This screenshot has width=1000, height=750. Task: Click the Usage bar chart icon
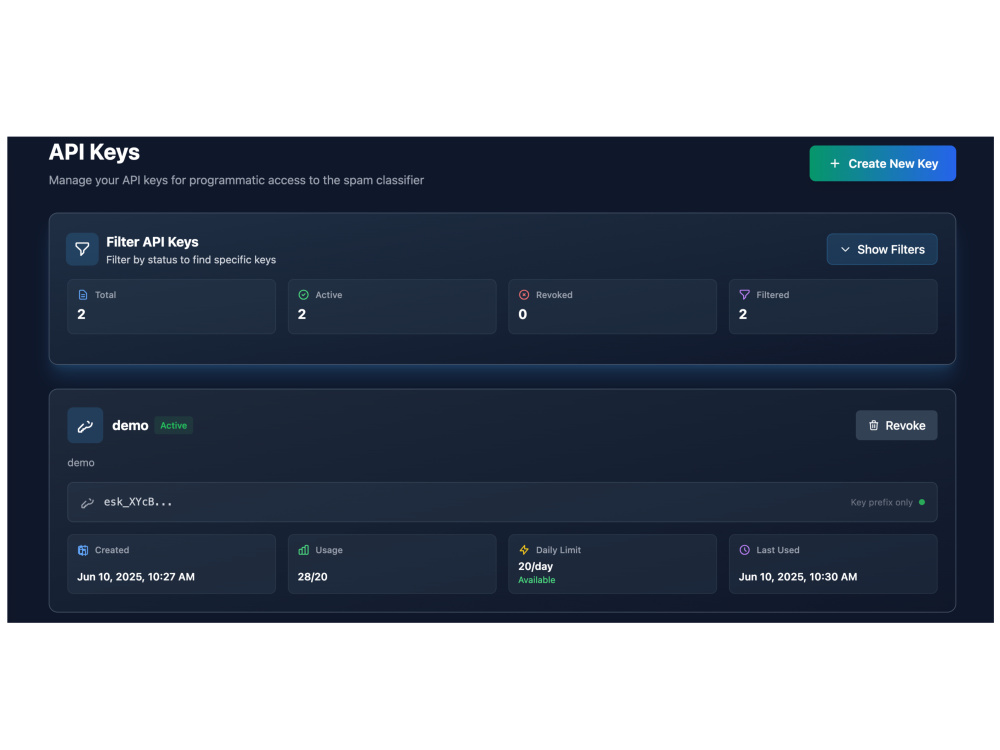tap(304, 550)
